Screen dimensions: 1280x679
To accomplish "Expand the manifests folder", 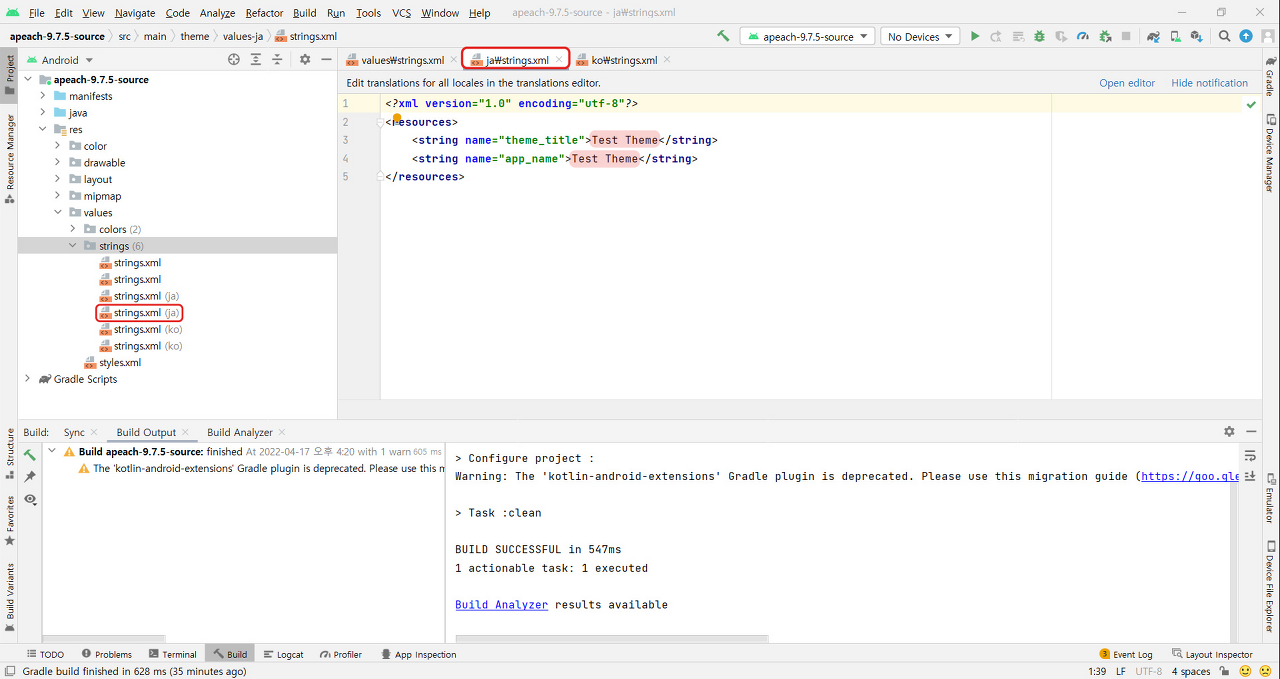I will point(43,96).
